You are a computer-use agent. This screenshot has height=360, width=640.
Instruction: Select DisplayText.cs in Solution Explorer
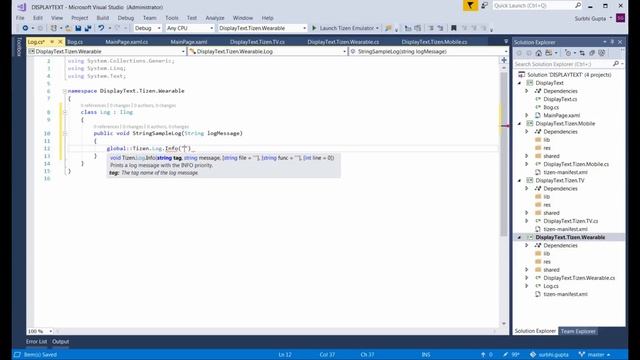pyautogui.click(x=560, y=99)
